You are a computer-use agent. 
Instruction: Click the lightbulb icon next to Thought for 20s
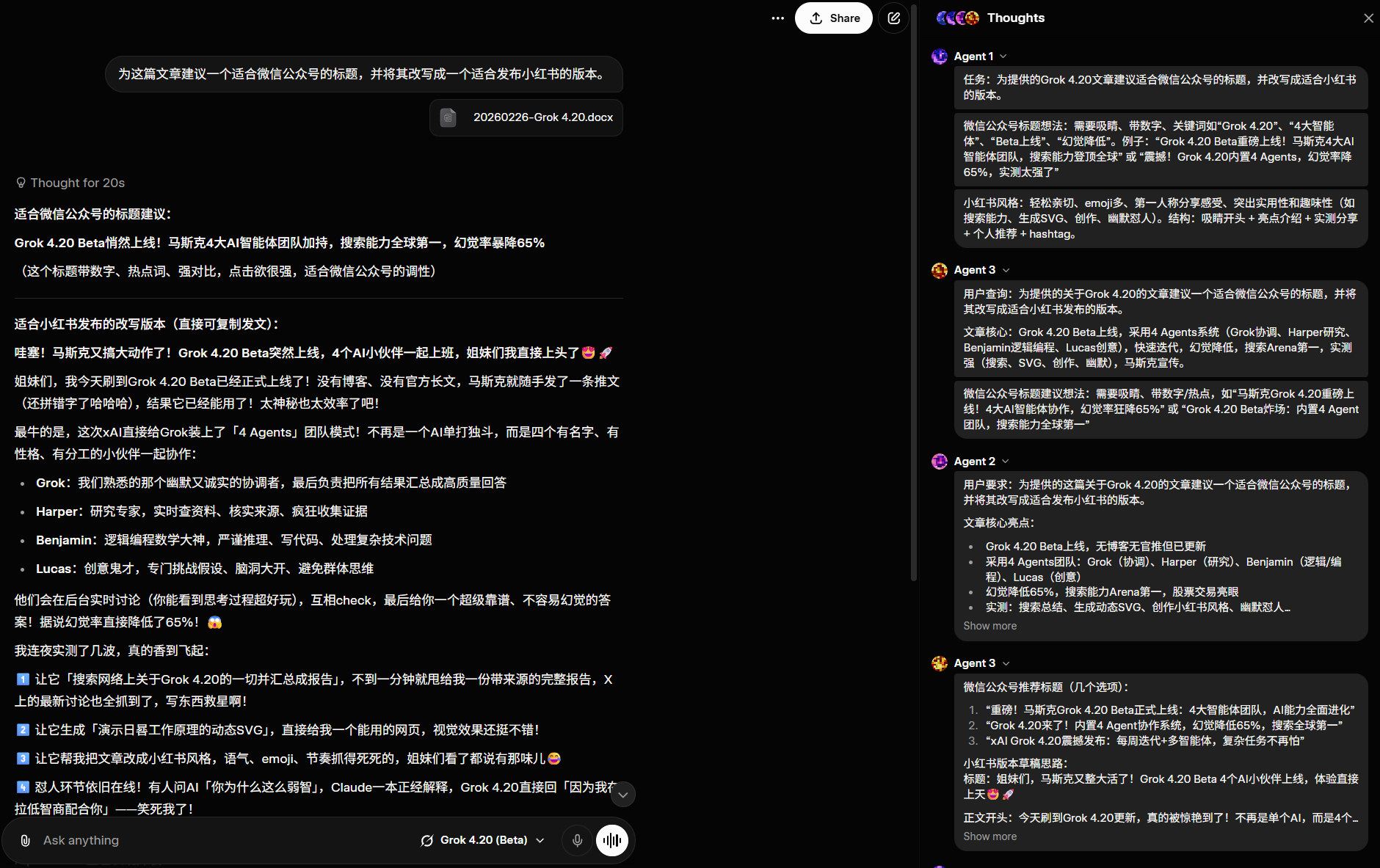click(x=21, y=183)
